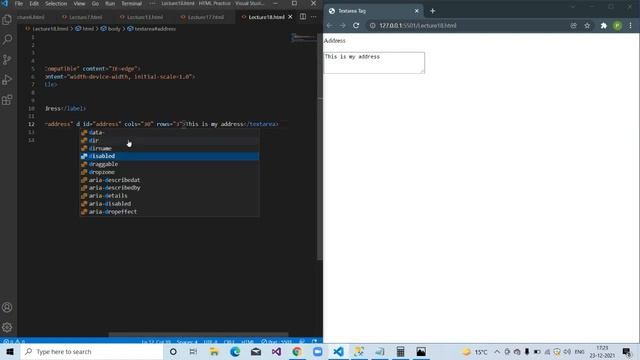The image size is (640, 360).
Task: Open the Chrome three-dot menu
Action: click(x=630, y=25)
